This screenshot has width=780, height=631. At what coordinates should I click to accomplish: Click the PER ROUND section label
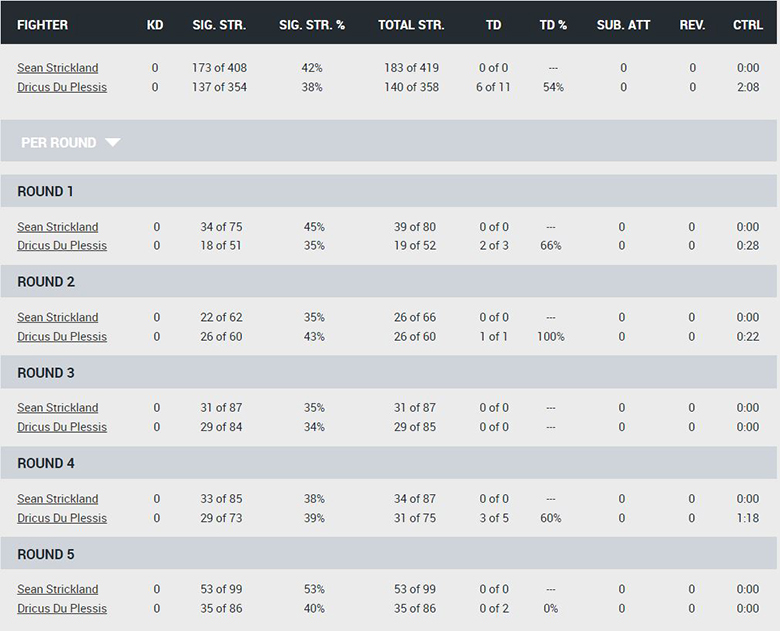coord(58,143)
